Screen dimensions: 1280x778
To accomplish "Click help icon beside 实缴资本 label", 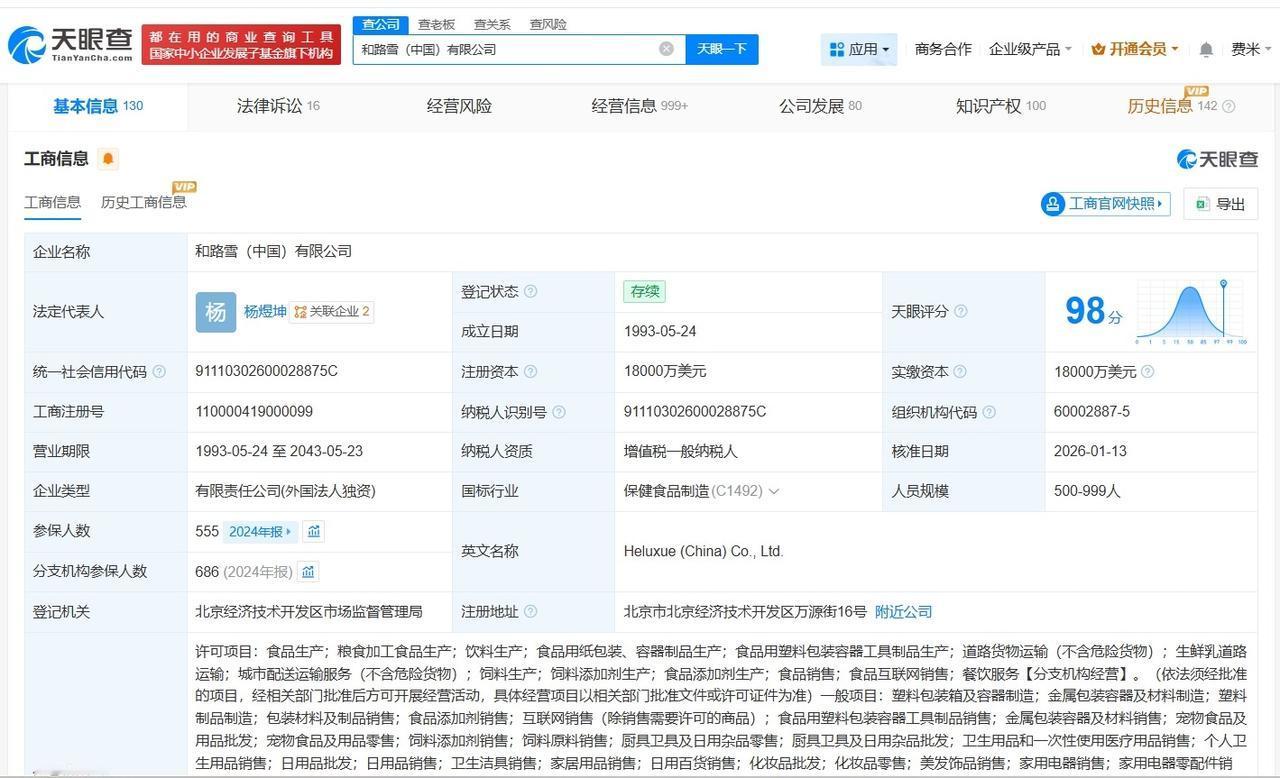I will click(x=960, y=372).
